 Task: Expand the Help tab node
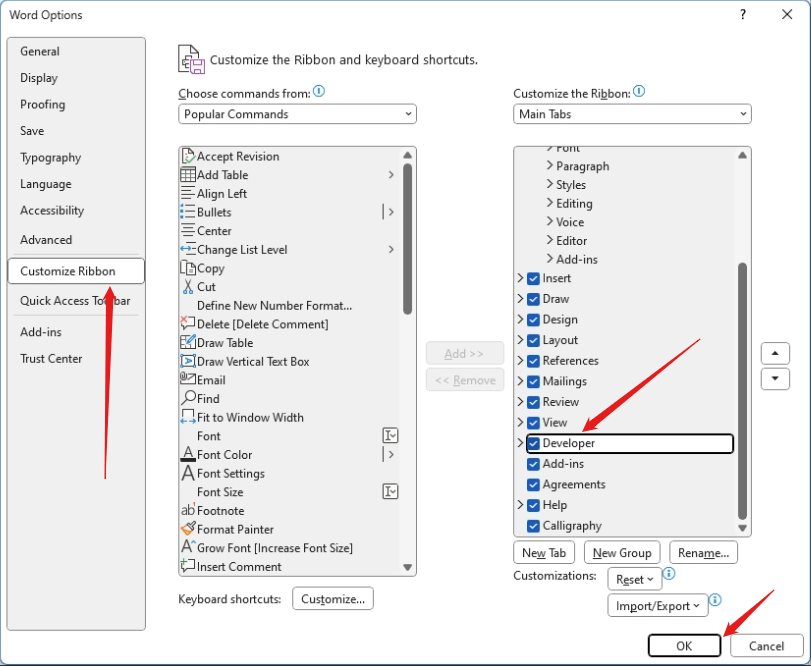tap(520, 505)
